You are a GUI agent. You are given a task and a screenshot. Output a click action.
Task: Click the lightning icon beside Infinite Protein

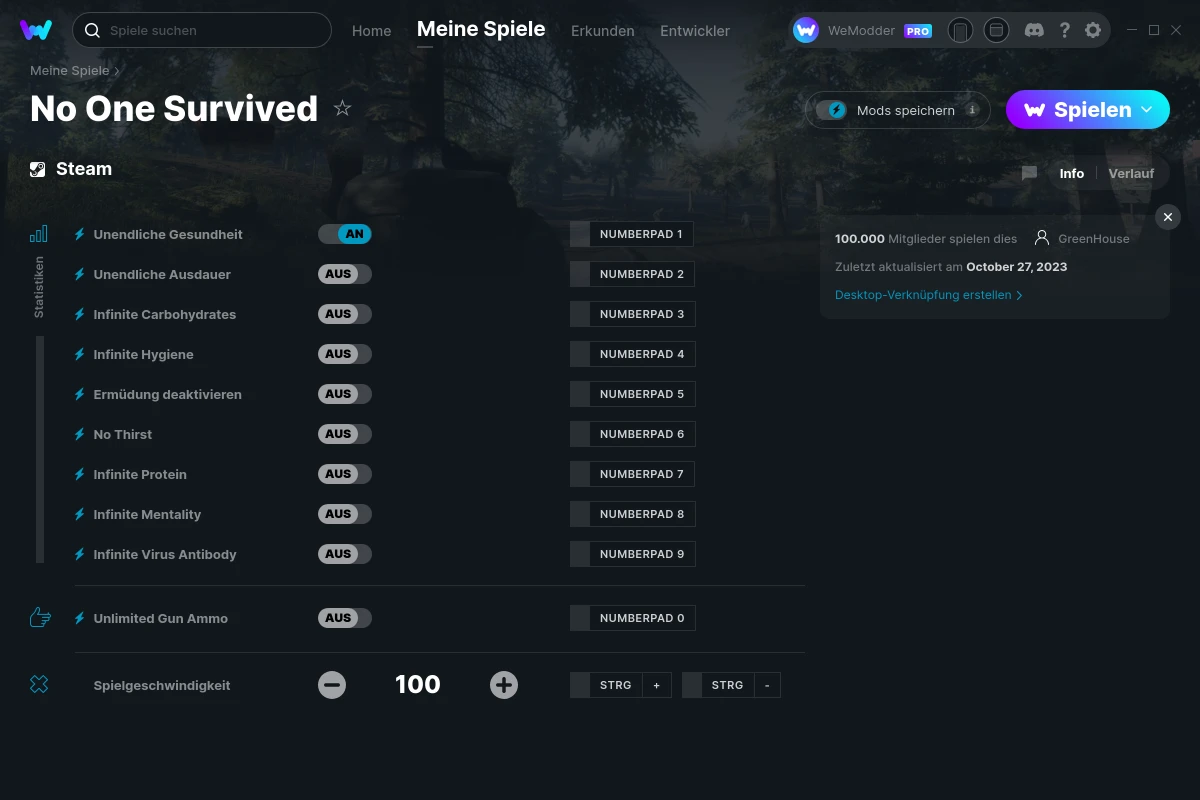(80, 474)
